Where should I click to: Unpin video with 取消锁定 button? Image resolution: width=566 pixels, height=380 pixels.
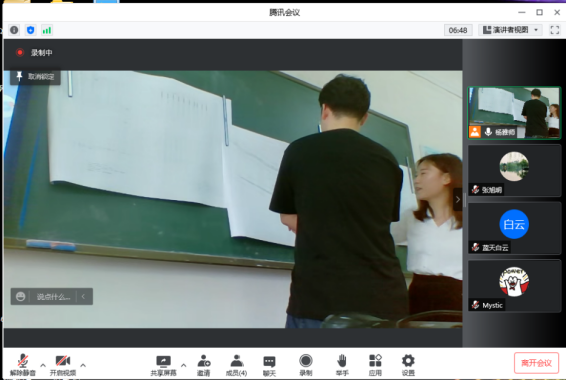pyautogui.click(x=35, y=77)
